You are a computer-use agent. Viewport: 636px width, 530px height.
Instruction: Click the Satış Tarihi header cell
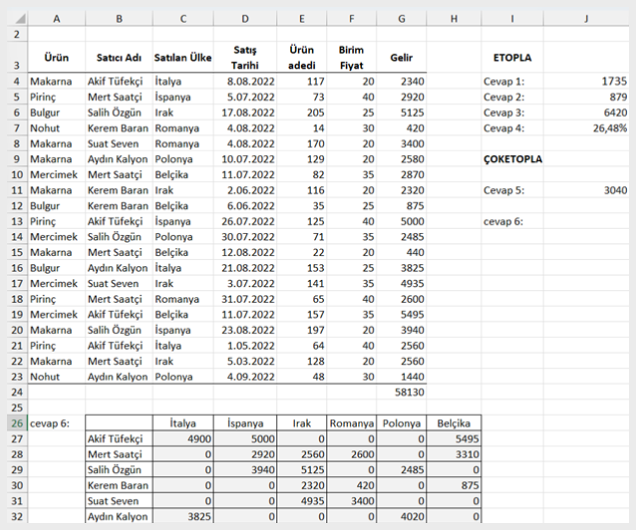pos(245,57)
